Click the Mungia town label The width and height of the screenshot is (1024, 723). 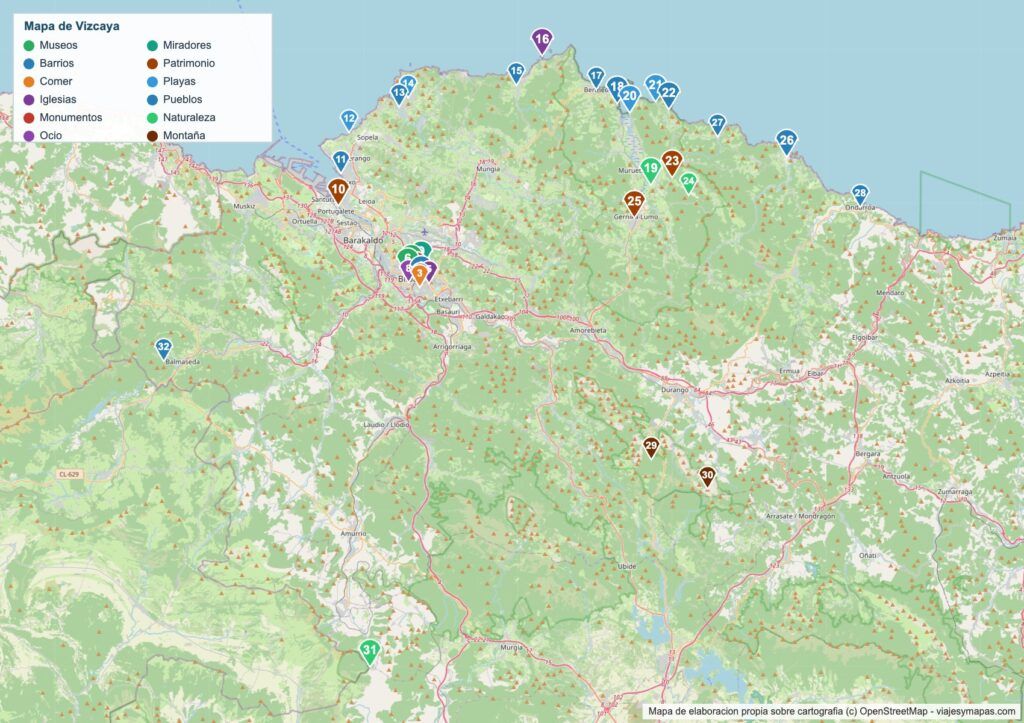(488, 169)
